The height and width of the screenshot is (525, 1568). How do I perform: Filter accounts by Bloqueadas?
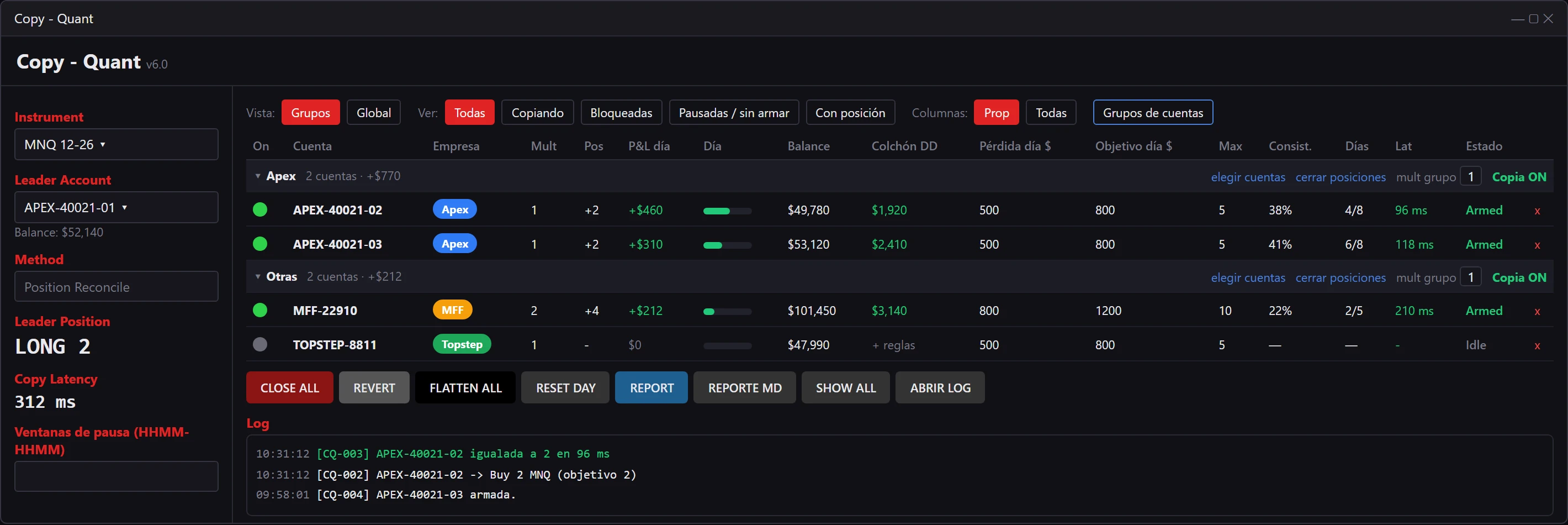pos(621,112)
